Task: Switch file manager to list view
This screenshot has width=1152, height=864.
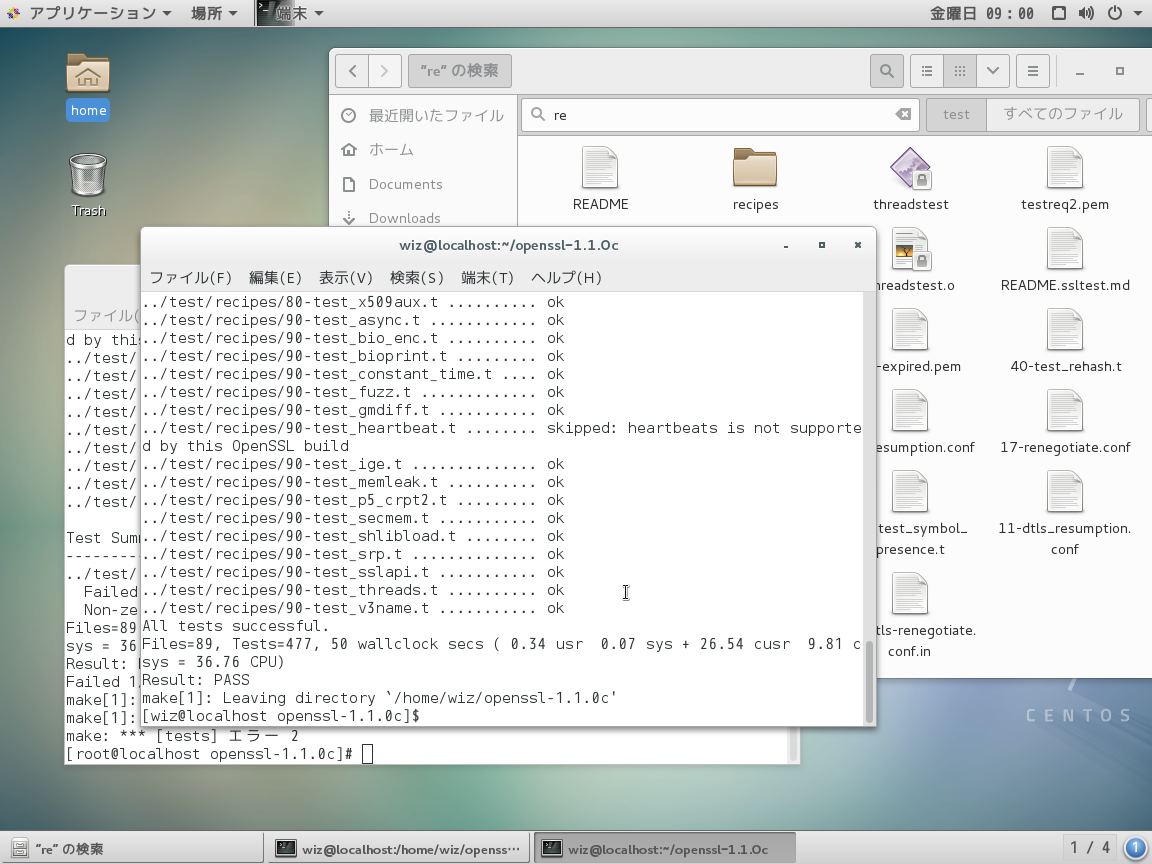Action: point(927,71)
